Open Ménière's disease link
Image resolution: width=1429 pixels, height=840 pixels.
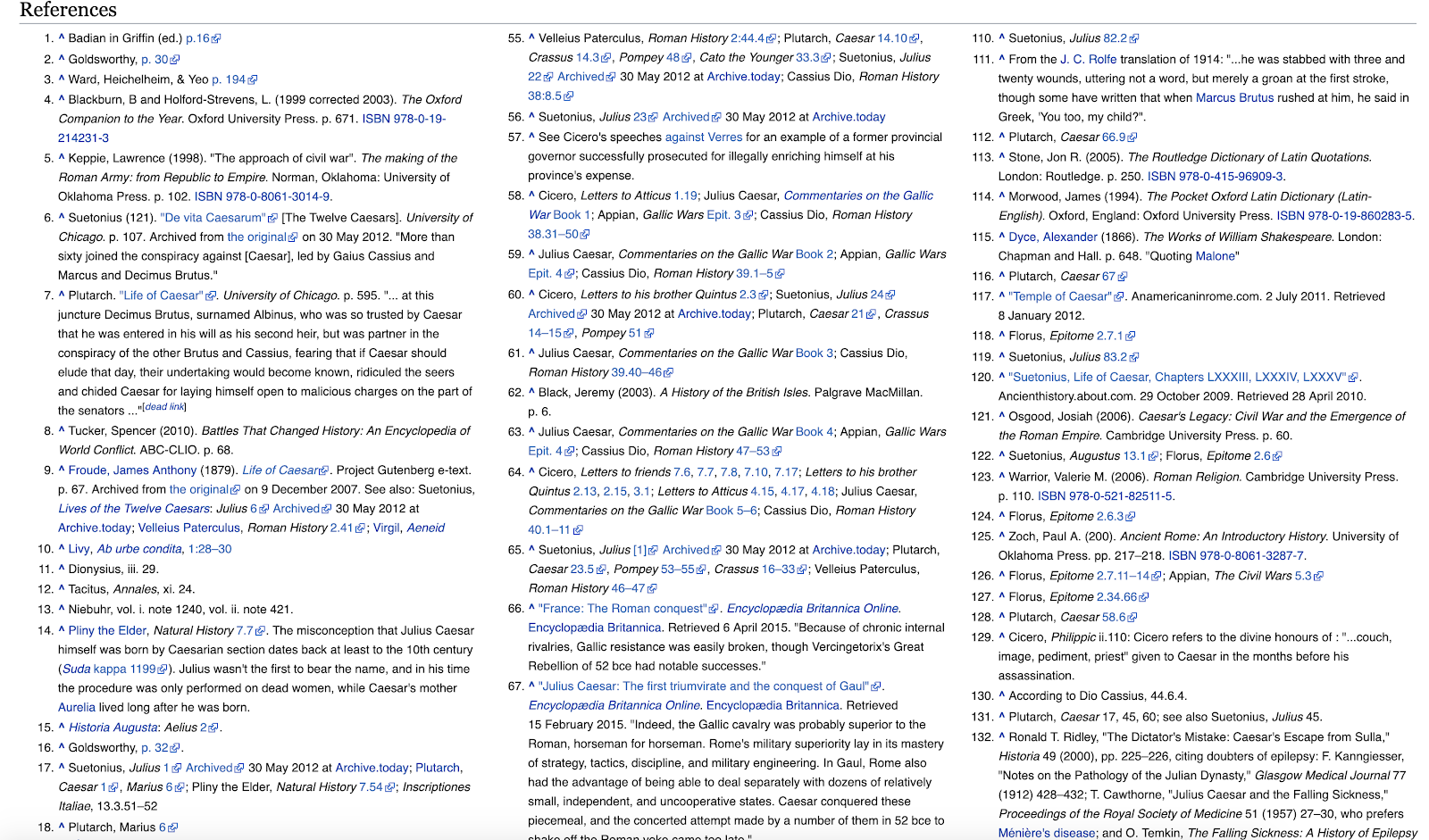(x=1047, y=834)
